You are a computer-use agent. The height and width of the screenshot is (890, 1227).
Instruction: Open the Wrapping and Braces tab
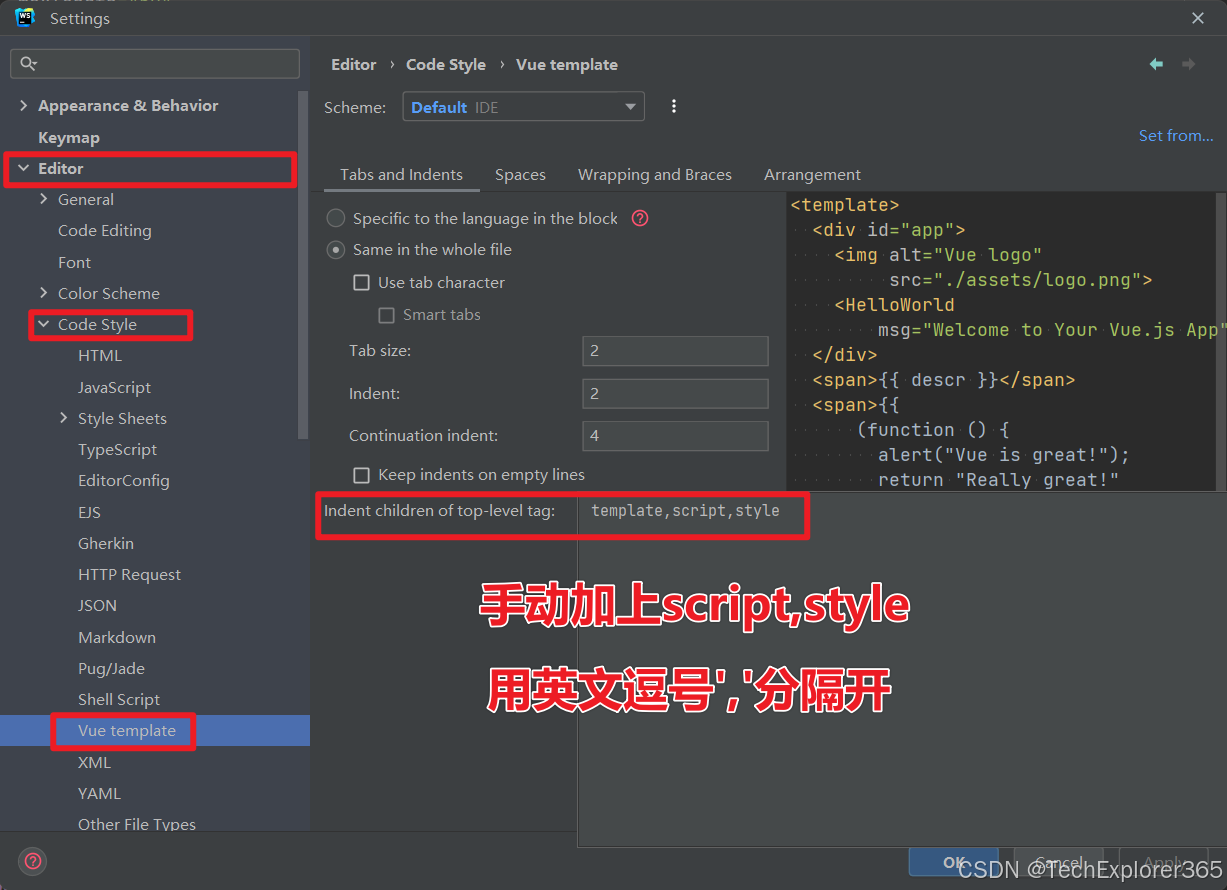tap(654, 174)
